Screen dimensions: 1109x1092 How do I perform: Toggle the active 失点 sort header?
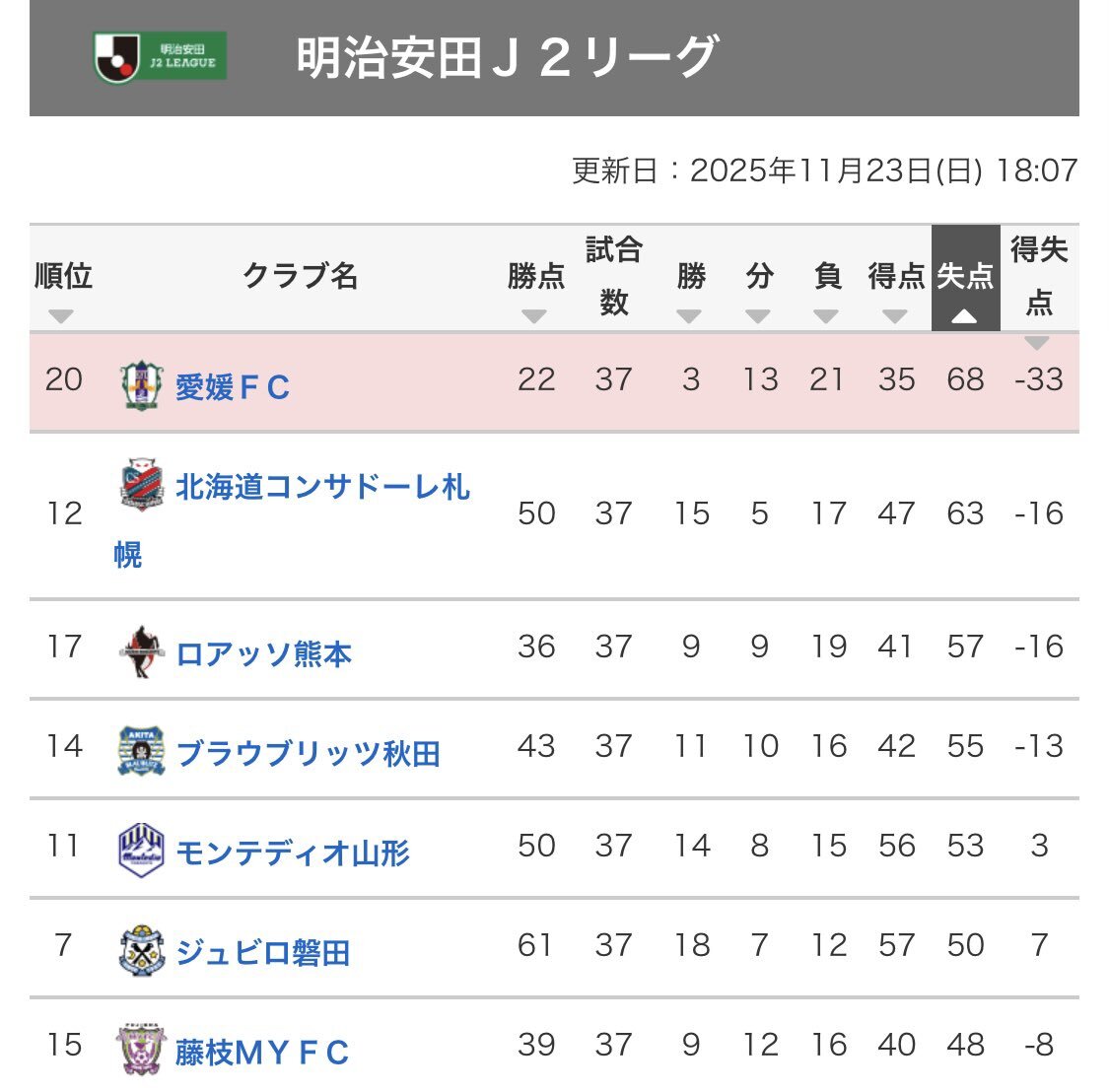click(965, 280)
